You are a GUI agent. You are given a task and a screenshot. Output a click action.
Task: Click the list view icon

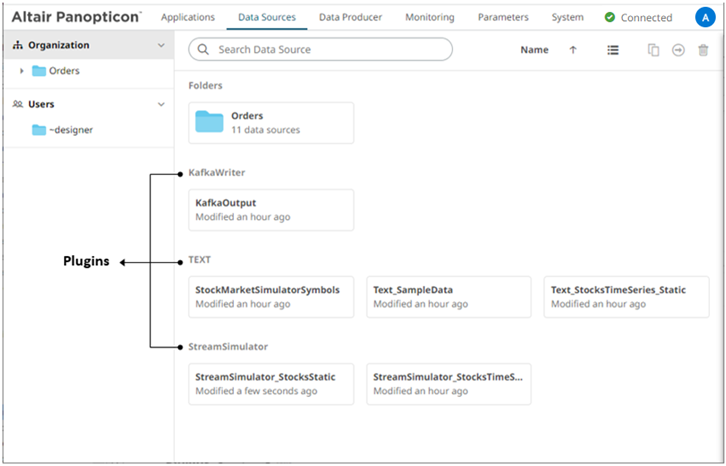[613, 50]
